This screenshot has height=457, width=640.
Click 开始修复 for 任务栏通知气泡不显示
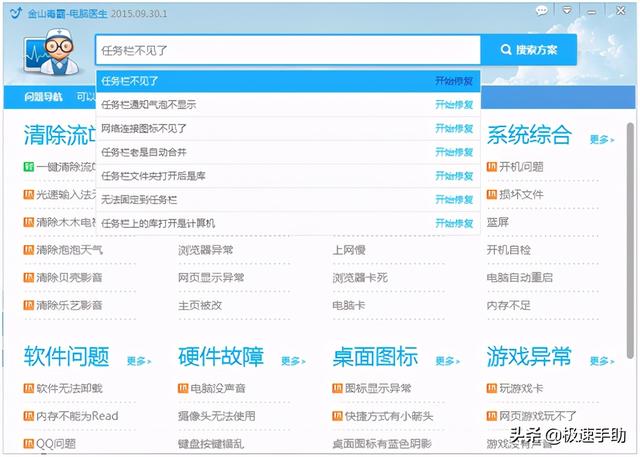coord(454,104)
